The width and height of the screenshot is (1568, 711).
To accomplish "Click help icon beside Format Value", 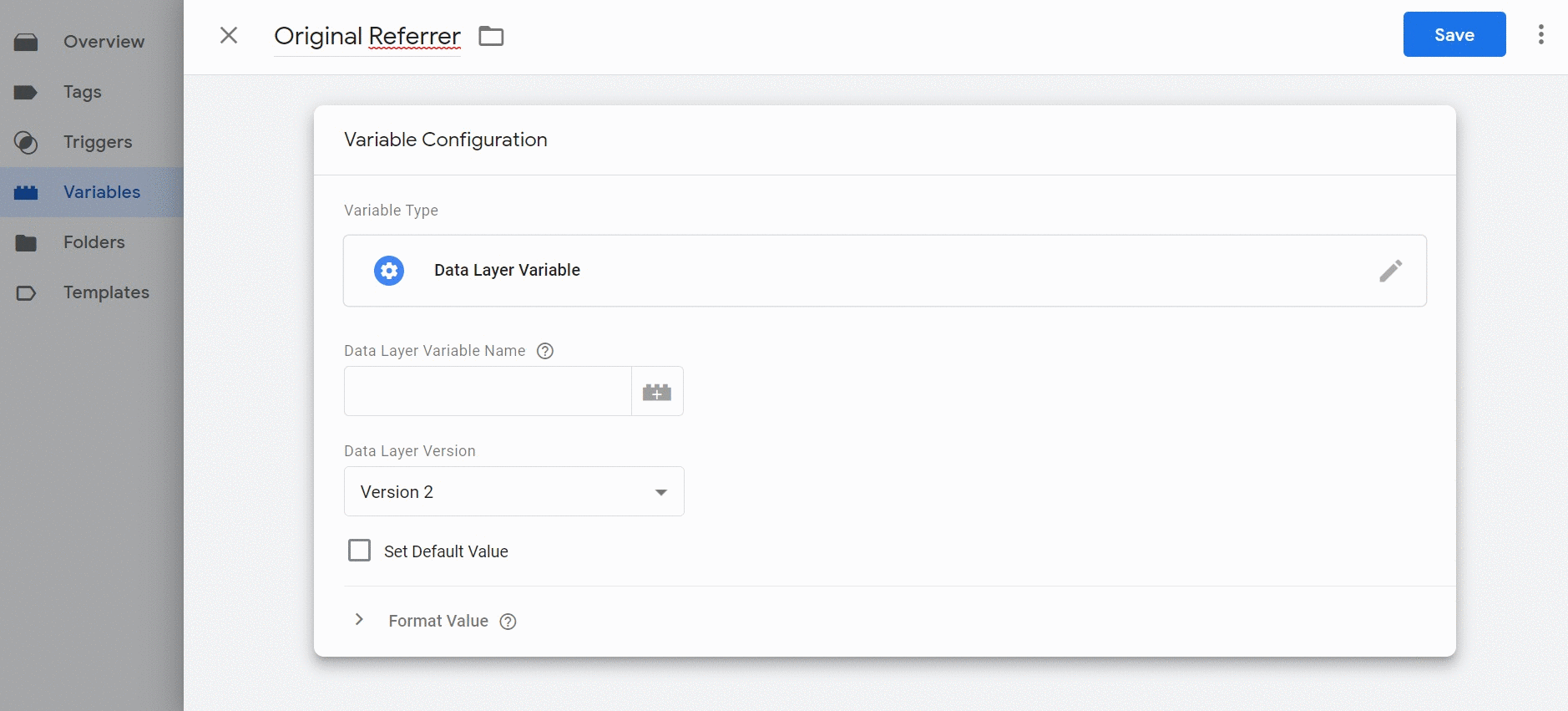I will 508,622.
